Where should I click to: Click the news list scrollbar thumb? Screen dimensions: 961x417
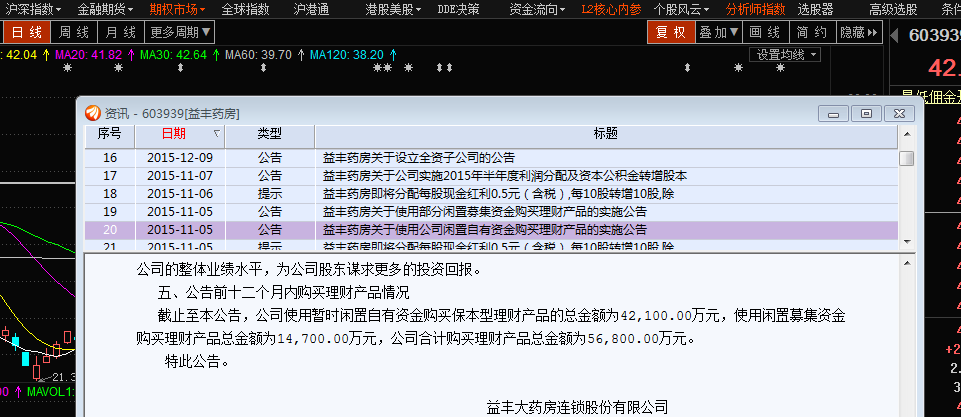906,158
